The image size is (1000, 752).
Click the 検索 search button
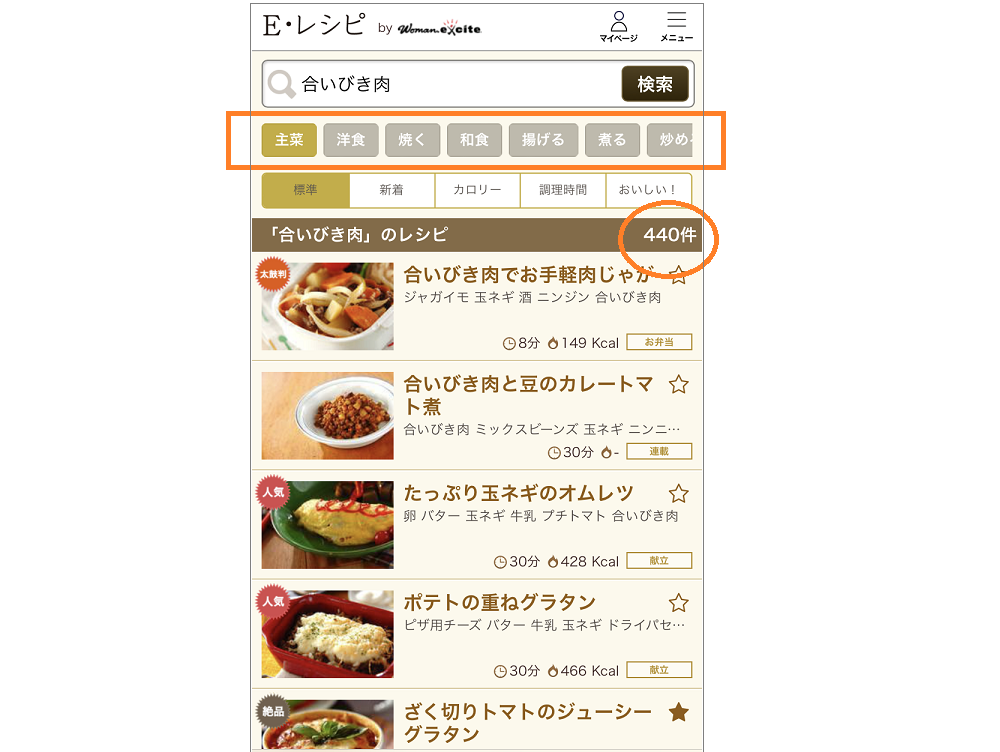pos(655,84)
